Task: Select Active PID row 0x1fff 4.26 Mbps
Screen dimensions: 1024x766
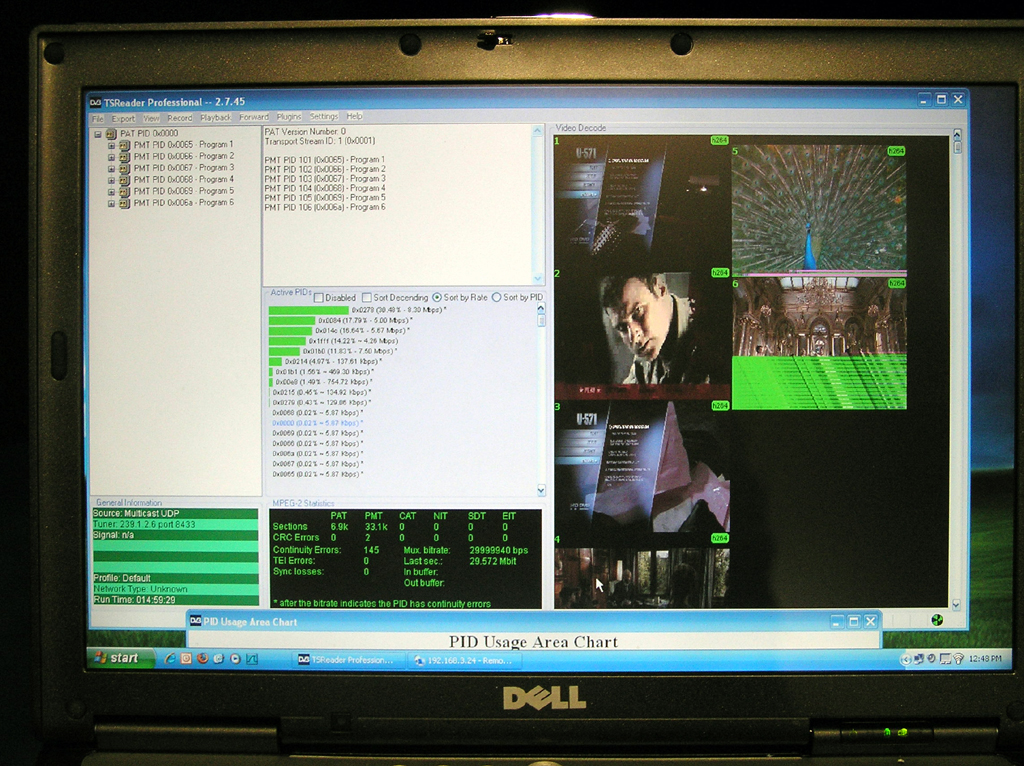Action: pyautogui.click(x=333, y=341)
